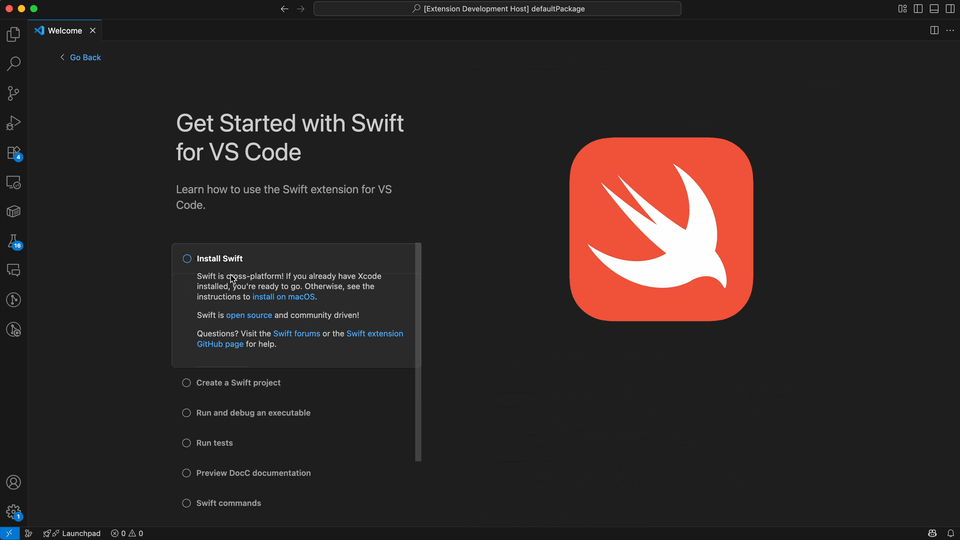
Task: Toggle the bottom panel from title bar
Action: pyautogui.click(x=934, y=9)
